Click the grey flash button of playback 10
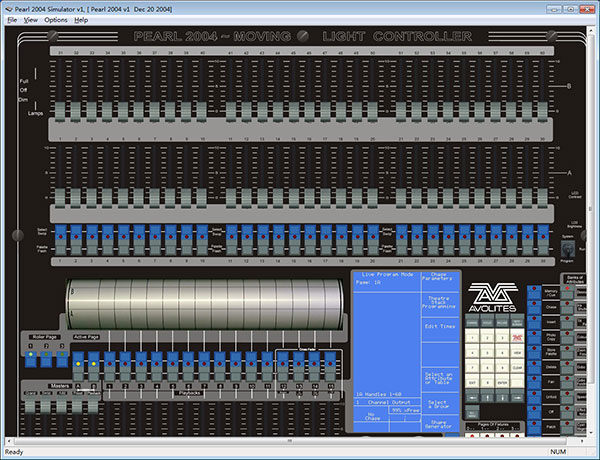The width and height of the screenshot is (600, 460). pyautogui.click(x=251, y=374)
